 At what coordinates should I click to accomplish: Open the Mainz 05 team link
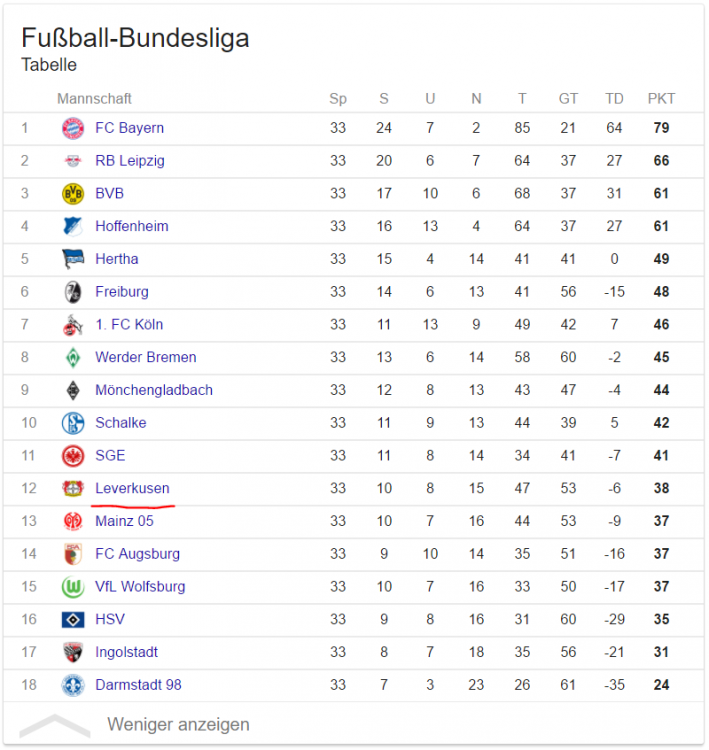124,521
